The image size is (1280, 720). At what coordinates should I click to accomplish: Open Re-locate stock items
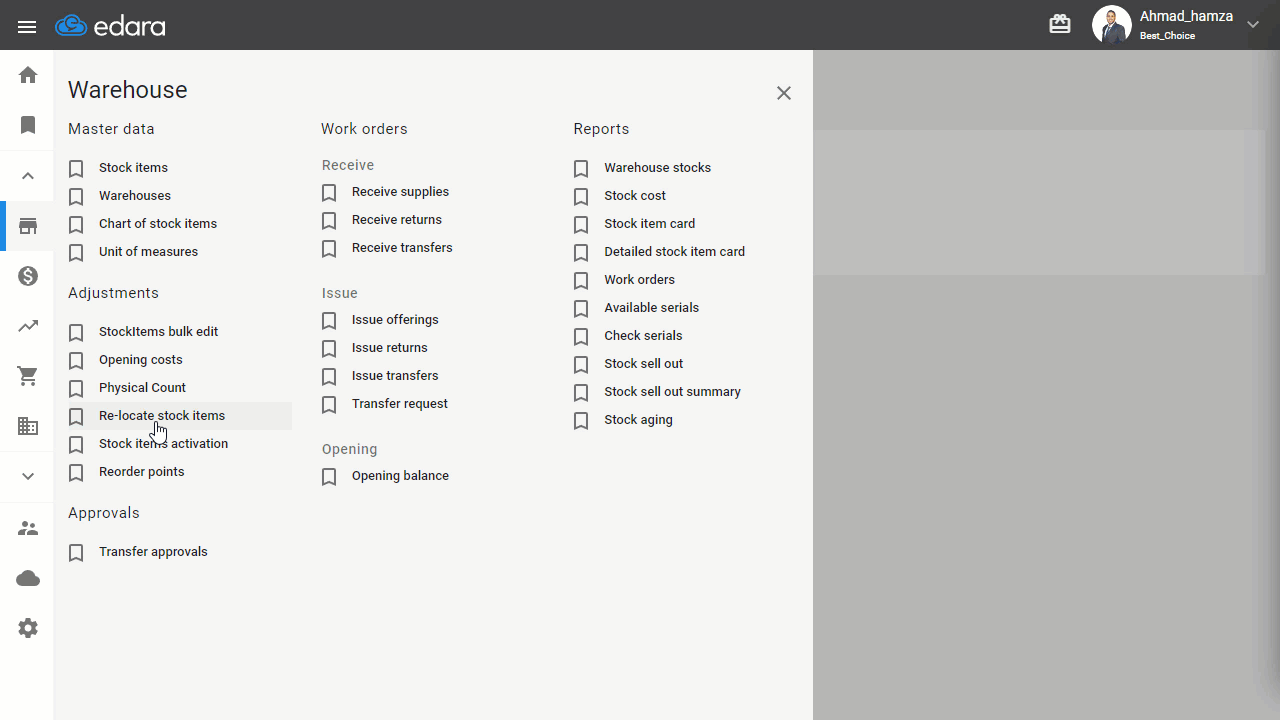coord(162,416)
